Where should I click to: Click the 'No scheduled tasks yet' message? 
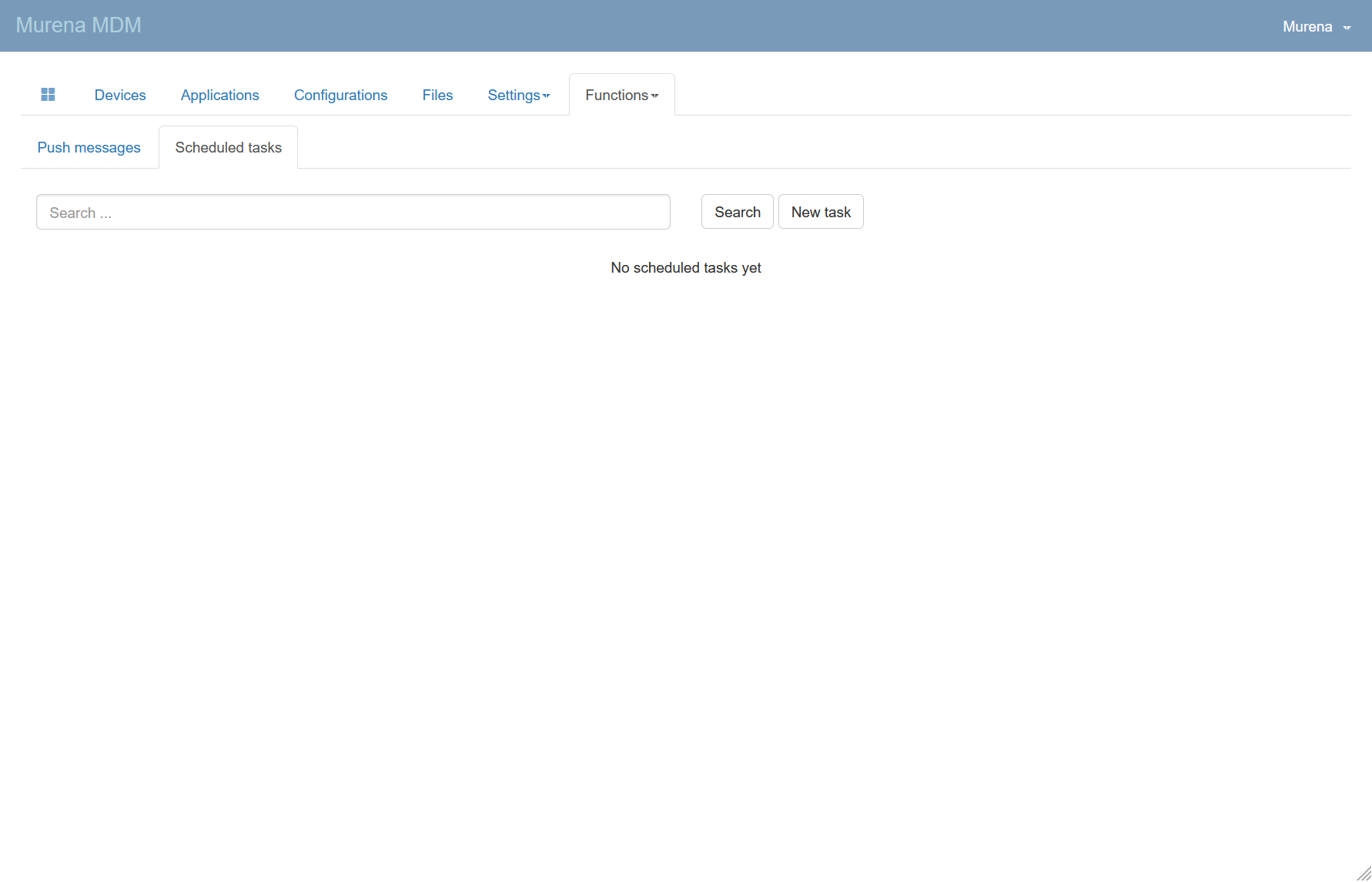click(685, 267)
